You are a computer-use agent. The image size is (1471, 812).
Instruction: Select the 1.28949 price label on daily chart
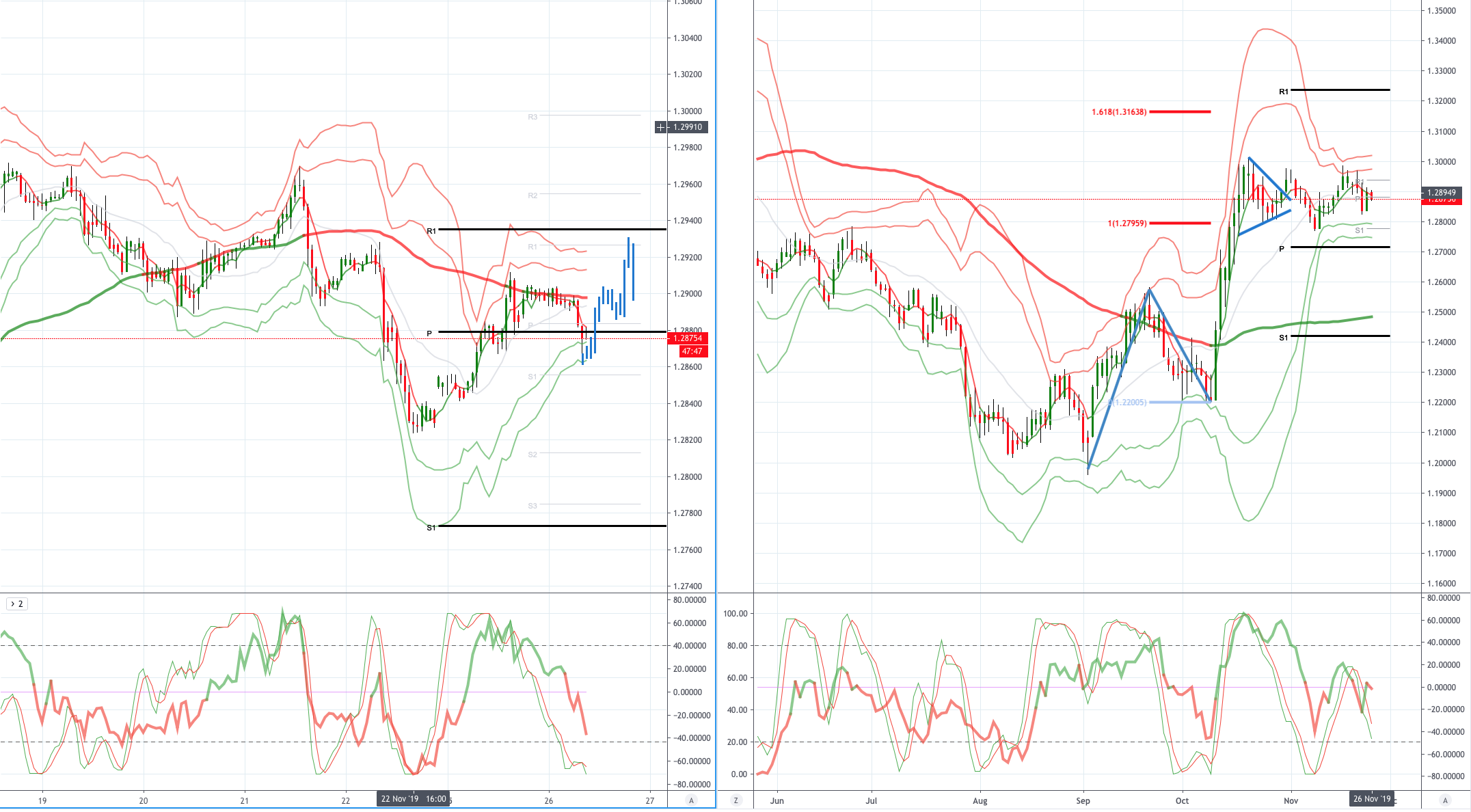(1442, 193)
